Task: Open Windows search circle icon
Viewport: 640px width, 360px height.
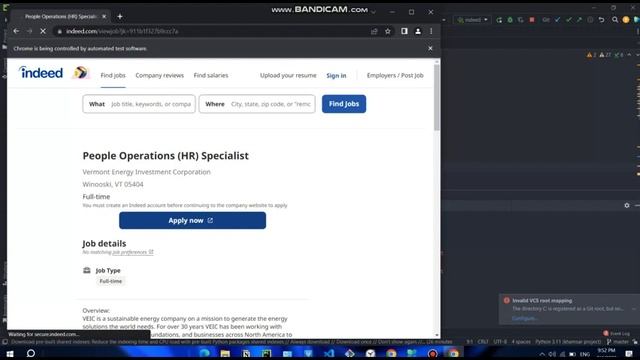Action: click(31, 353)
